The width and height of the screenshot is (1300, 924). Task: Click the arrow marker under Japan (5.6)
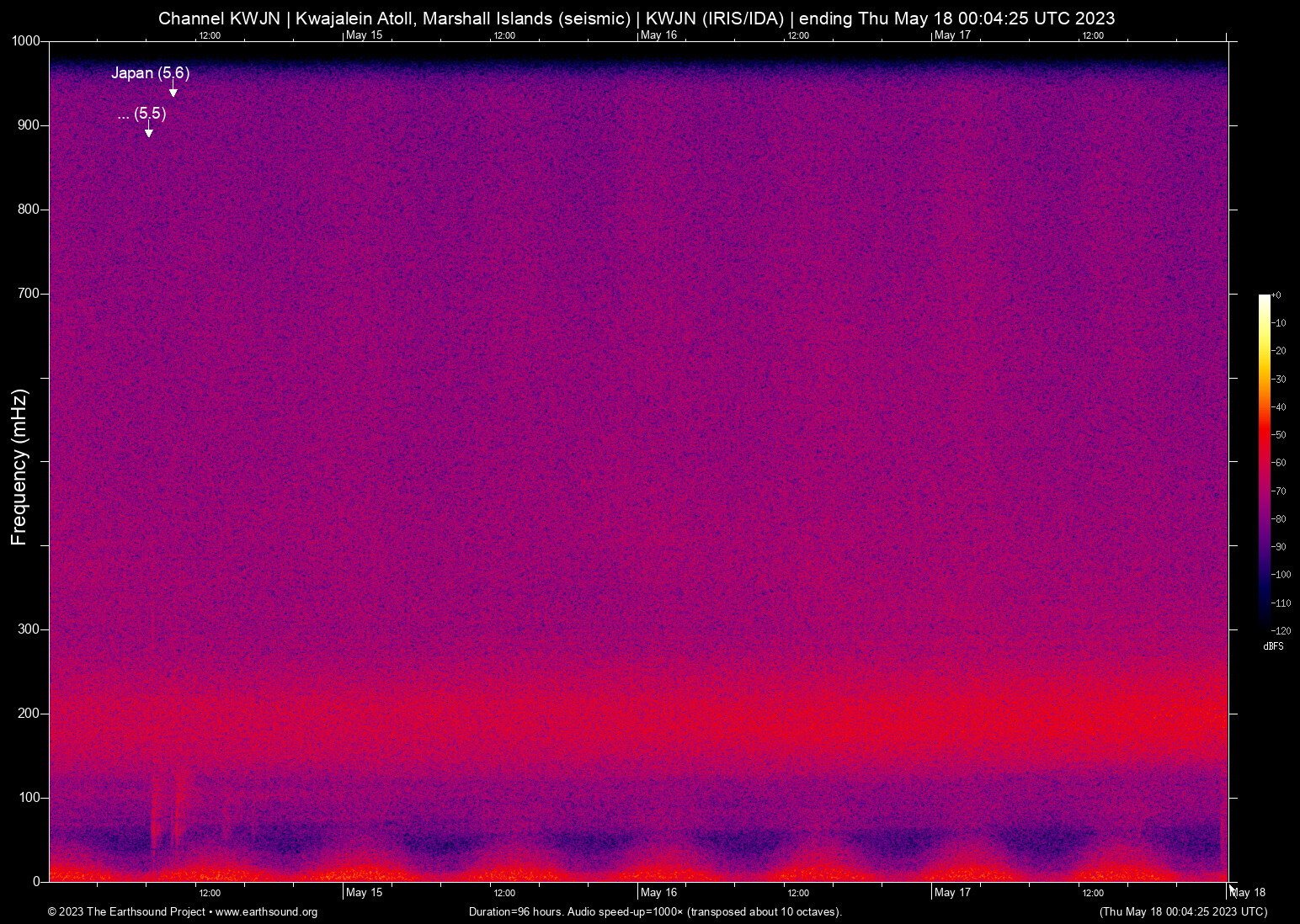173,90
